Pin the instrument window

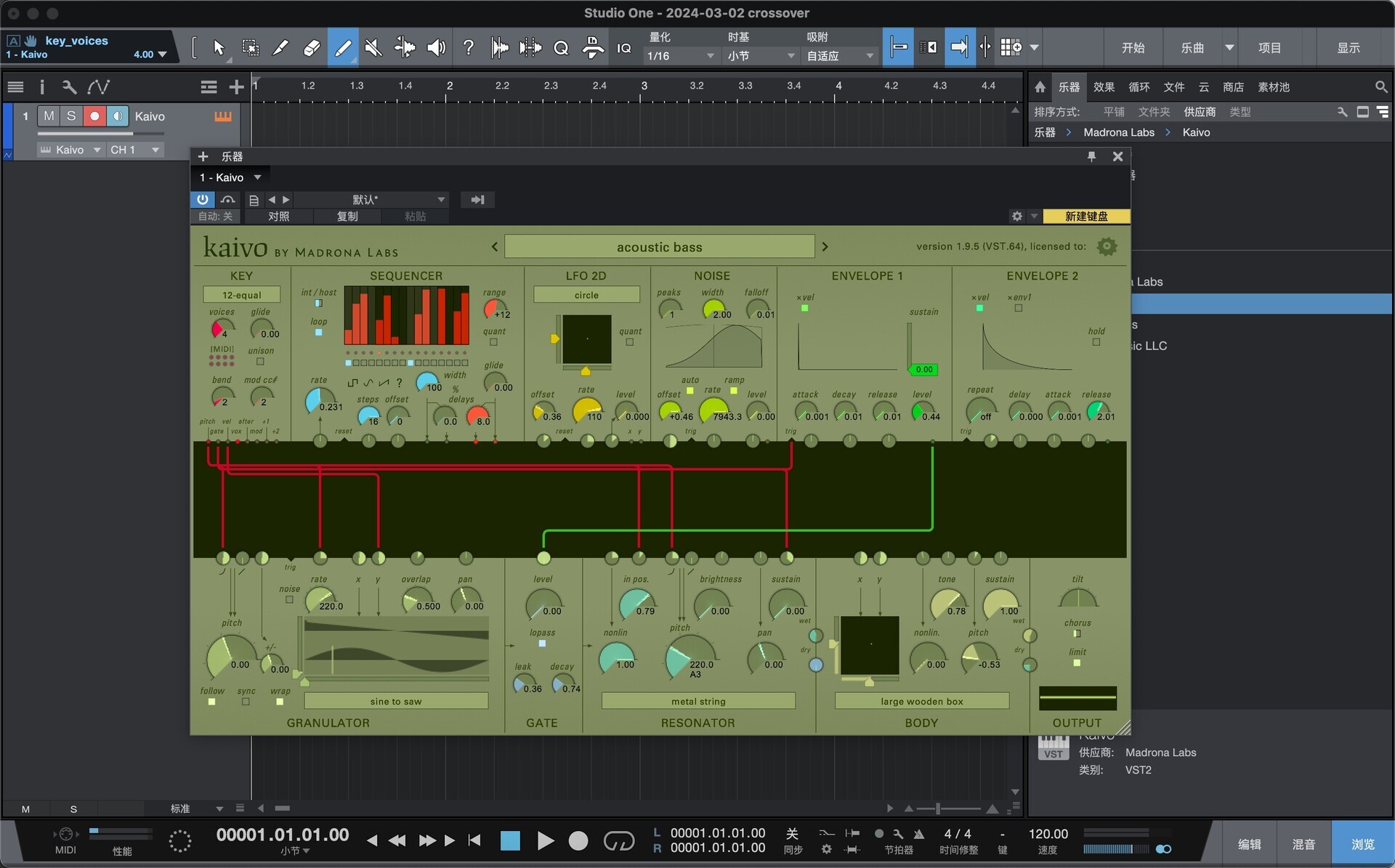click(x=1091, y=156)
